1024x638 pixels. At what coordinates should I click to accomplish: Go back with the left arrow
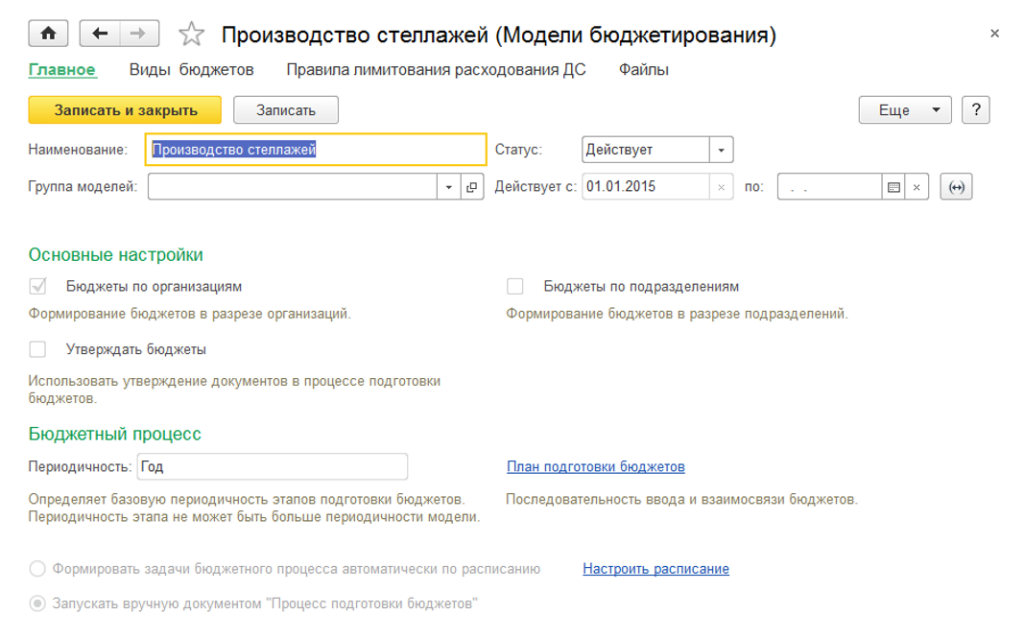coord(99,34)
